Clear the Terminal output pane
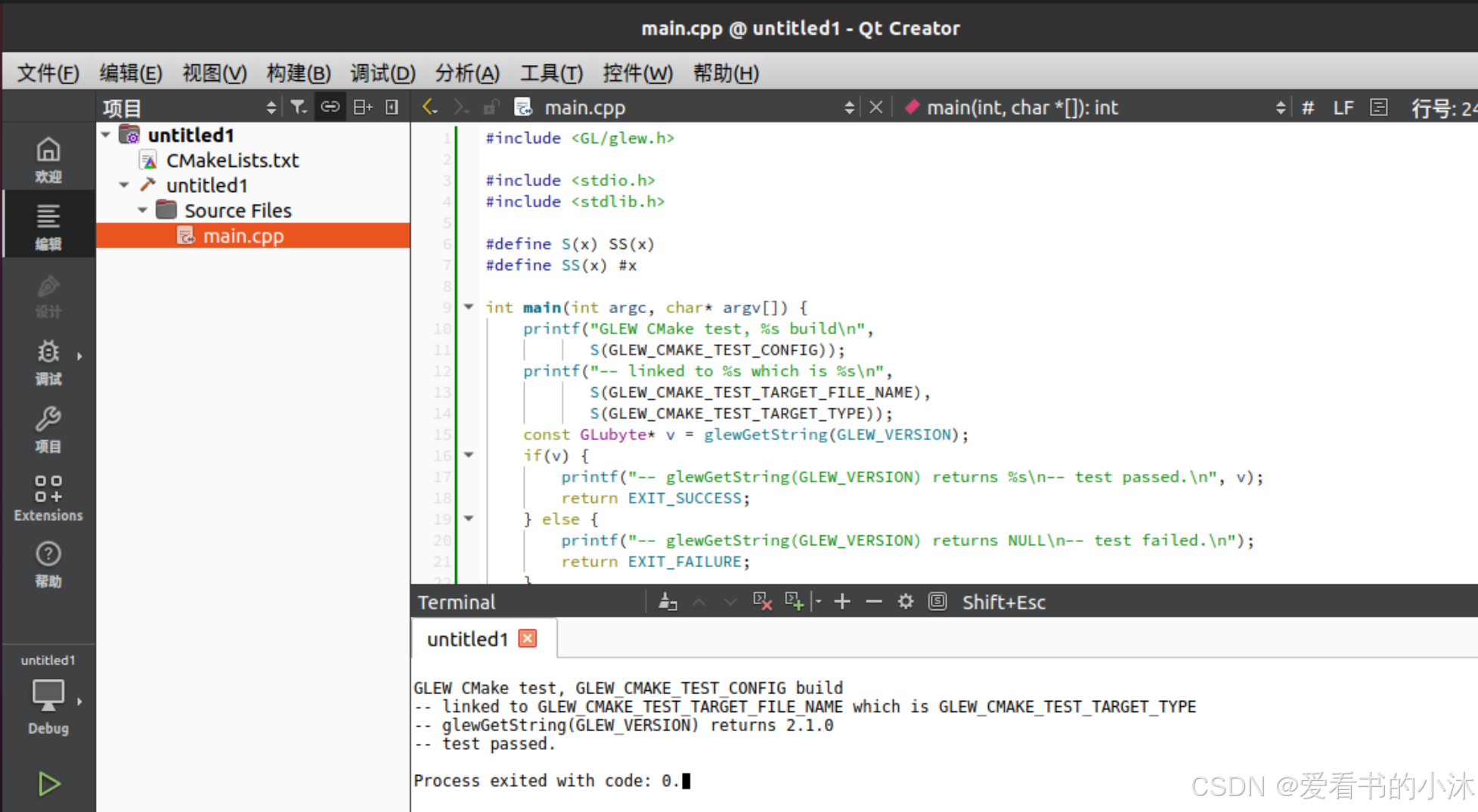This screenshot has width=1478, height=812. pos(668,602)
